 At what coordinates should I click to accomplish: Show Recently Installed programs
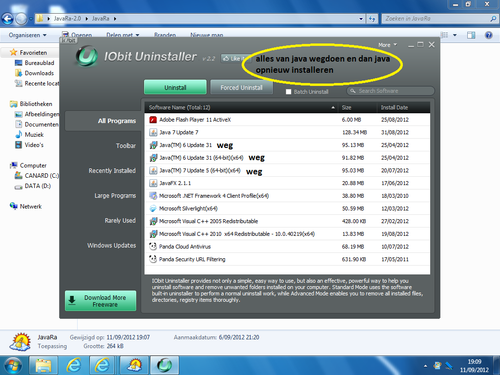coord(112,171)
